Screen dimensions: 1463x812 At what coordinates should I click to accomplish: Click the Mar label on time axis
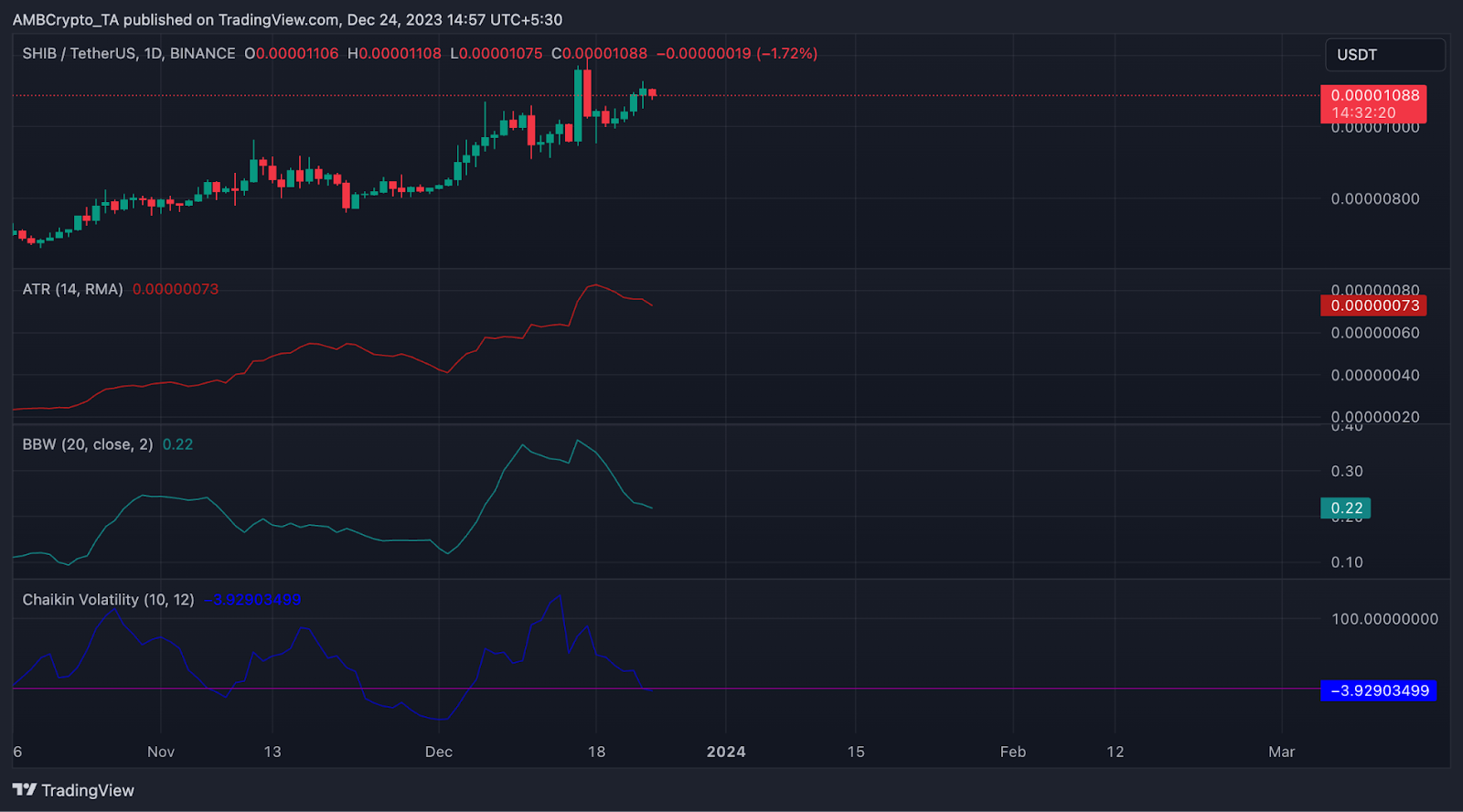(x=1281, y=752)
